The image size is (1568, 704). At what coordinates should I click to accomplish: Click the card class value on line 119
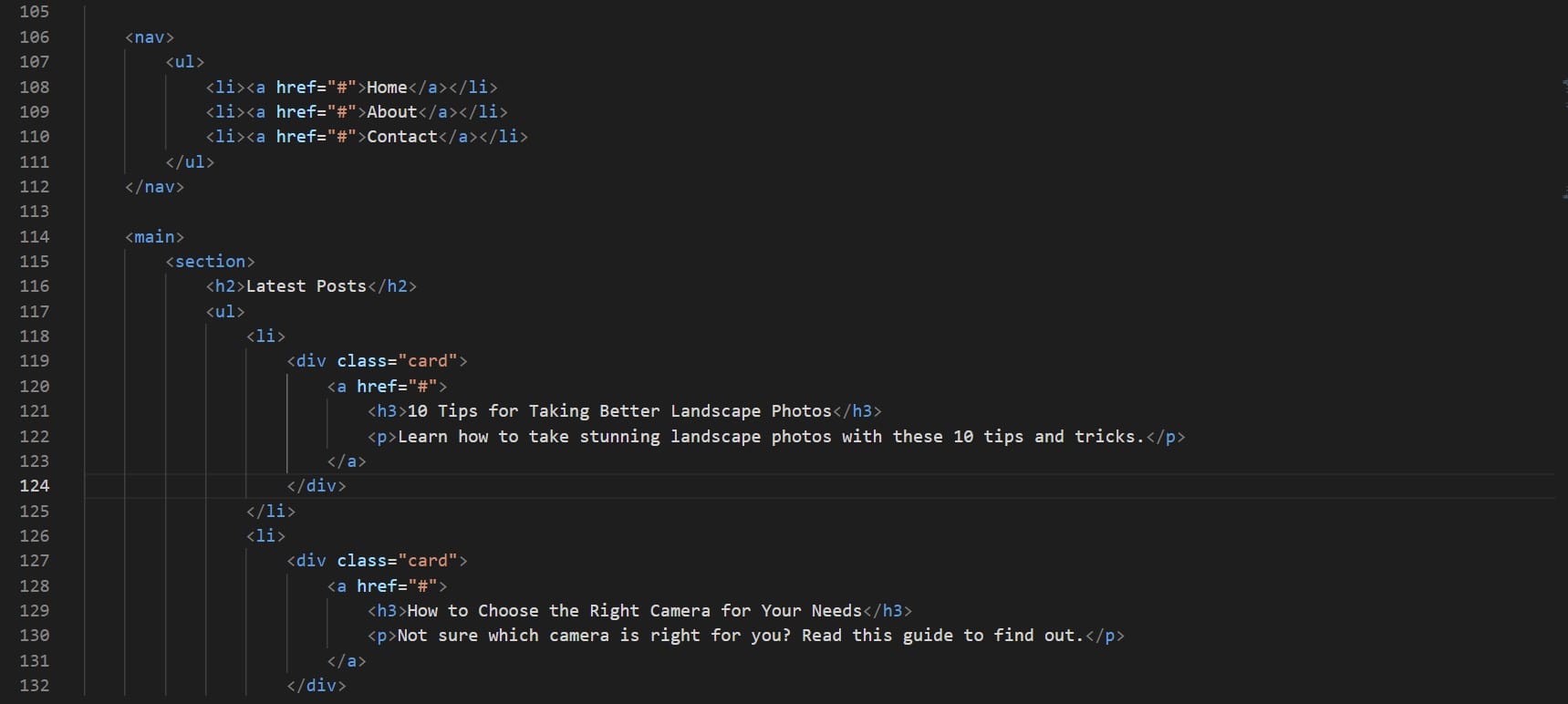pyautogui.click(x=428, y=361)
